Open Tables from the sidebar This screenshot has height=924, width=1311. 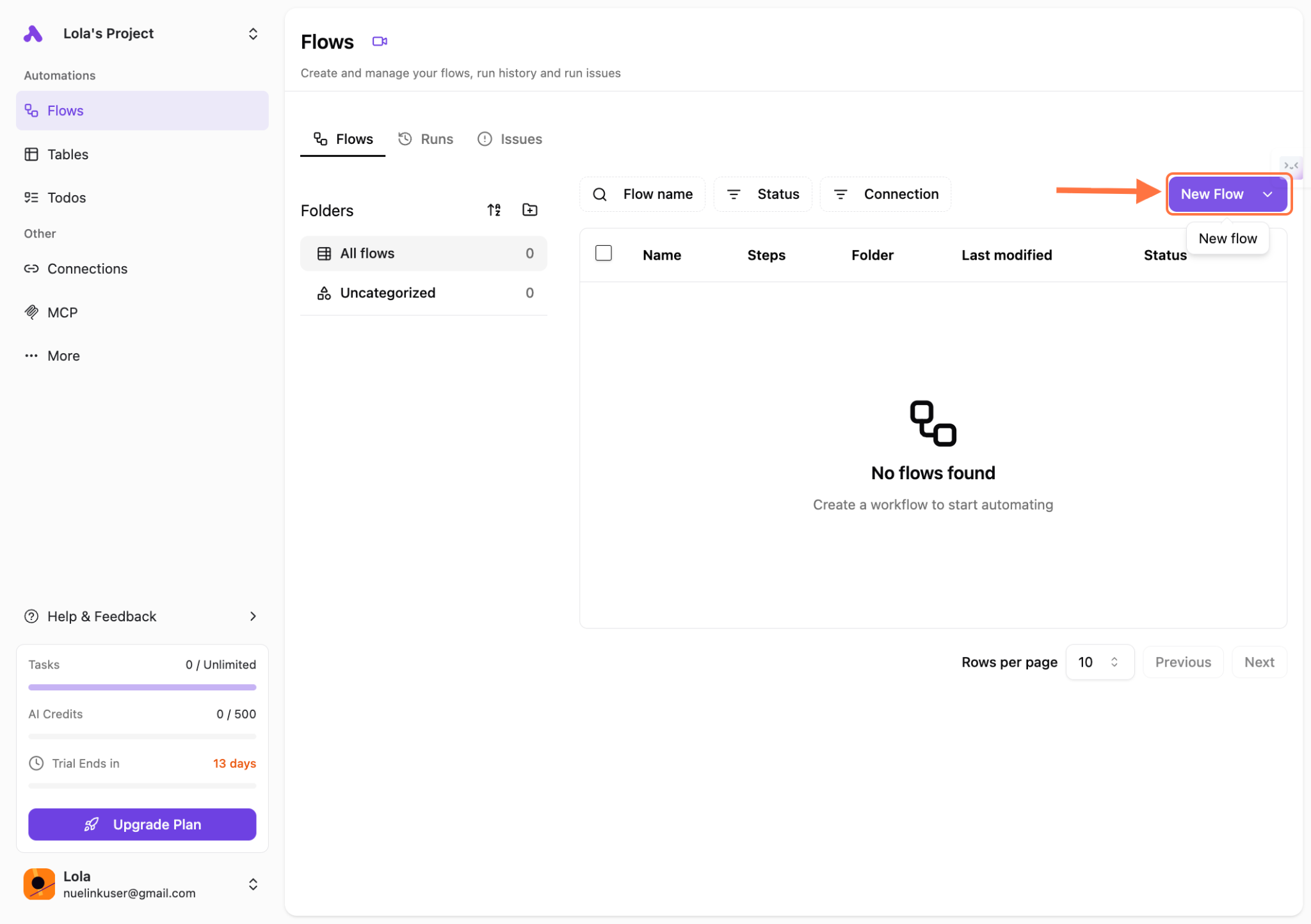(x=67, y=154)
